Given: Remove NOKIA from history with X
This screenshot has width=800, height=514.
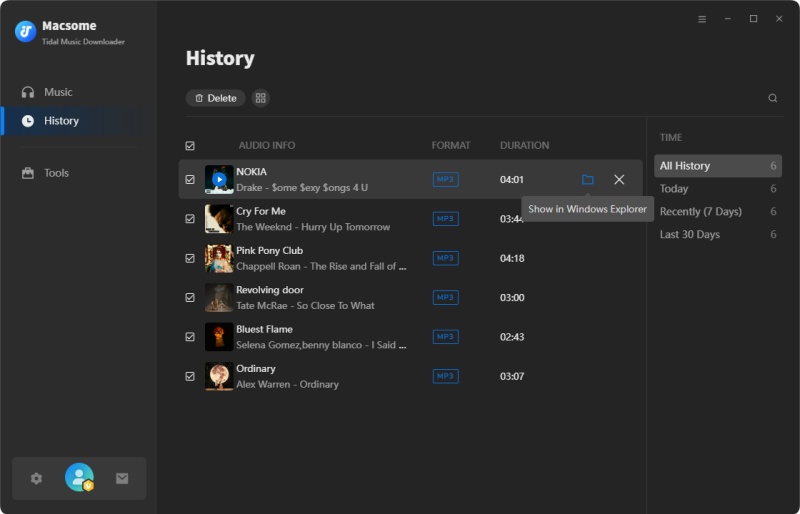Looking at the screenshot, I should click(x=619, y=180).
